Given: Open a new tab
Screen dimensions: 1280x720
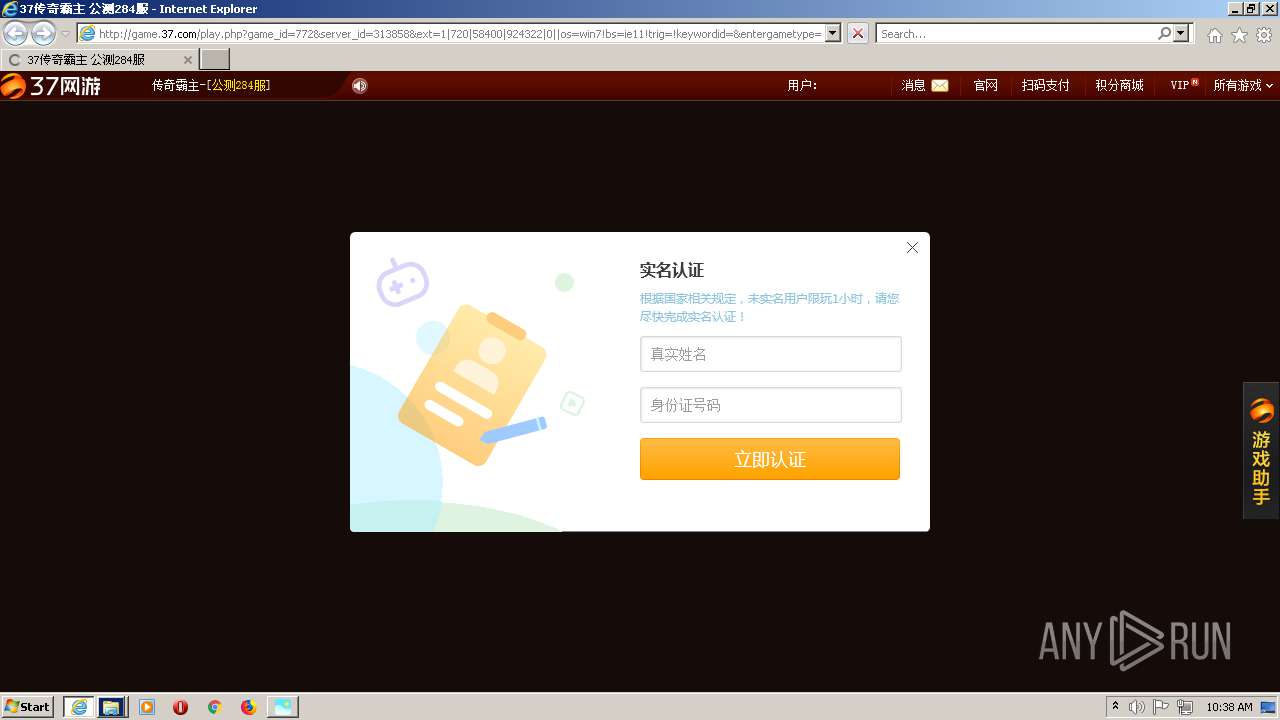Looking at the screenshot, I should click(215, 60).
